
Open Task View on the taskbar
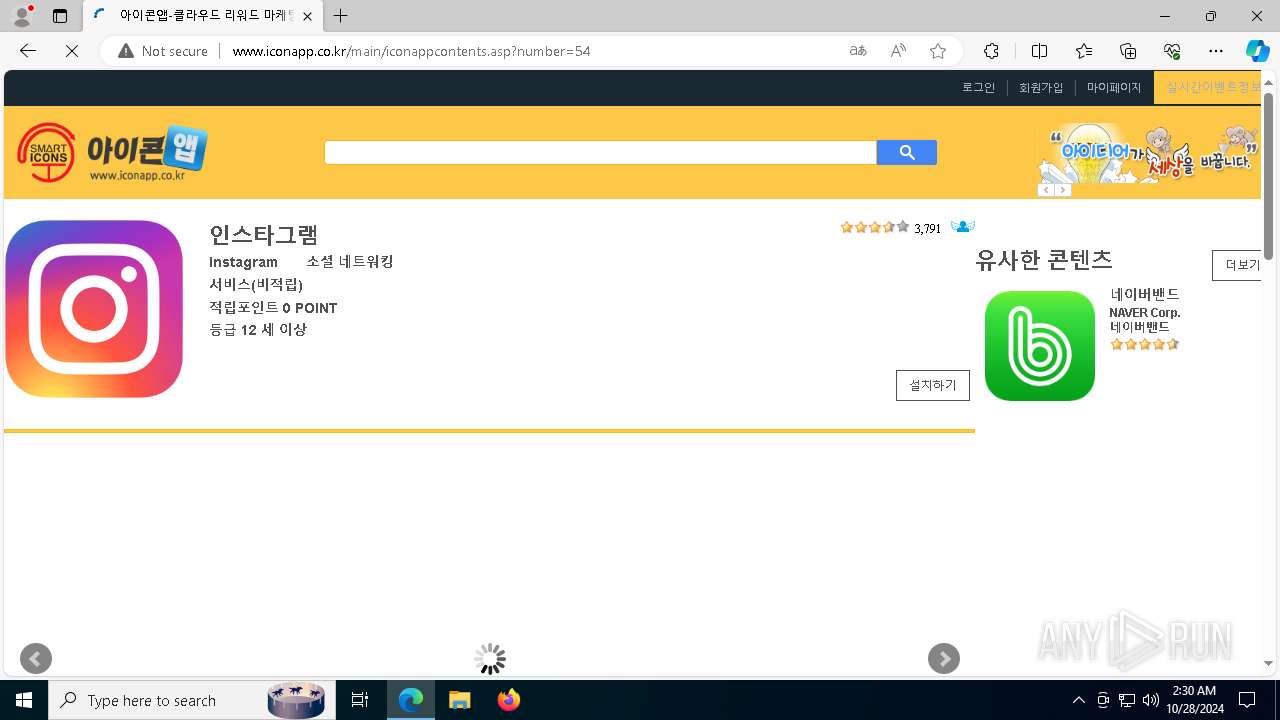[361, 700]
